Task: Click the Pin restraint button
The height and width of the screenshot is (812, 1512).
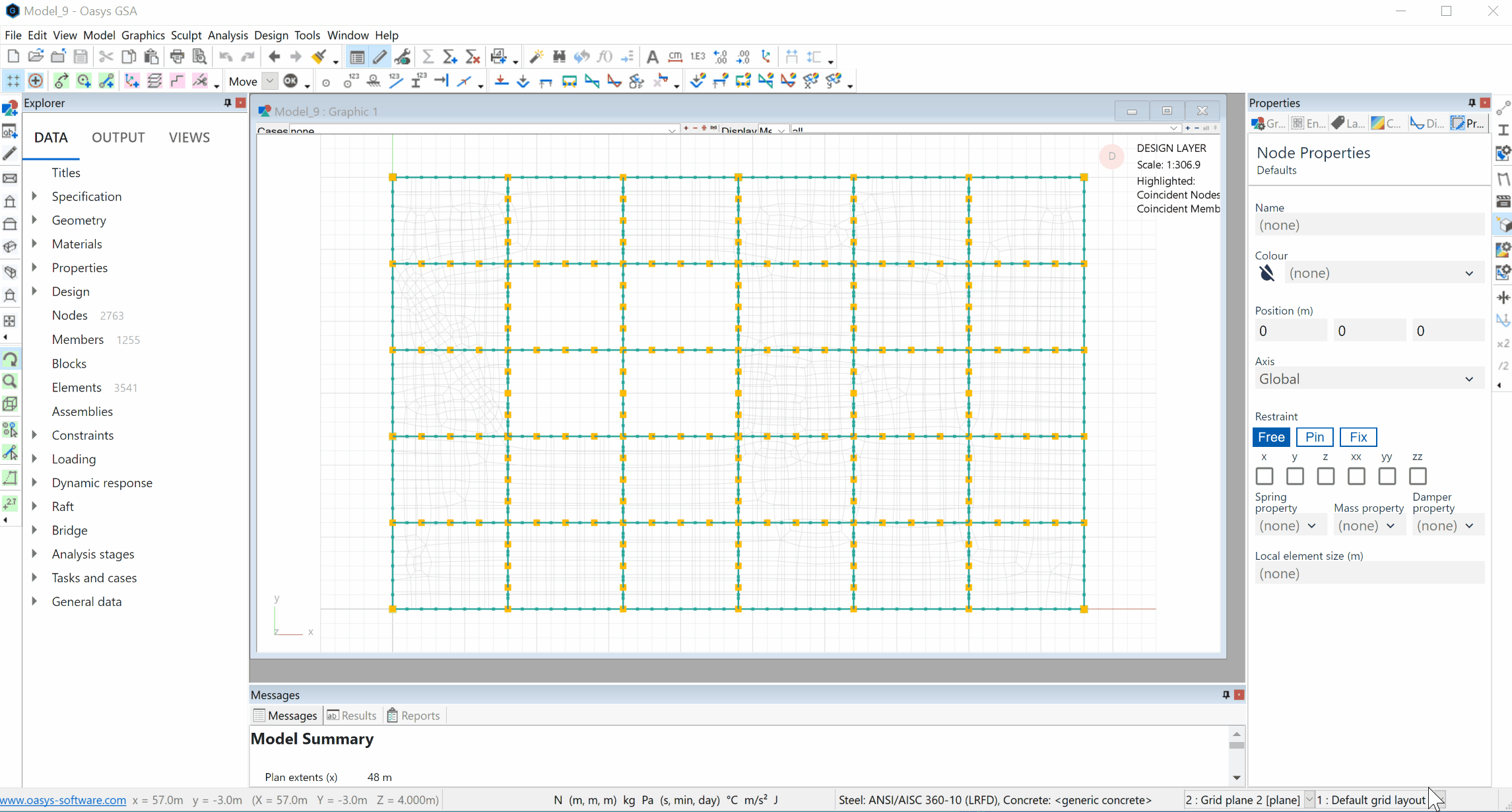Action: [1315, 437]
